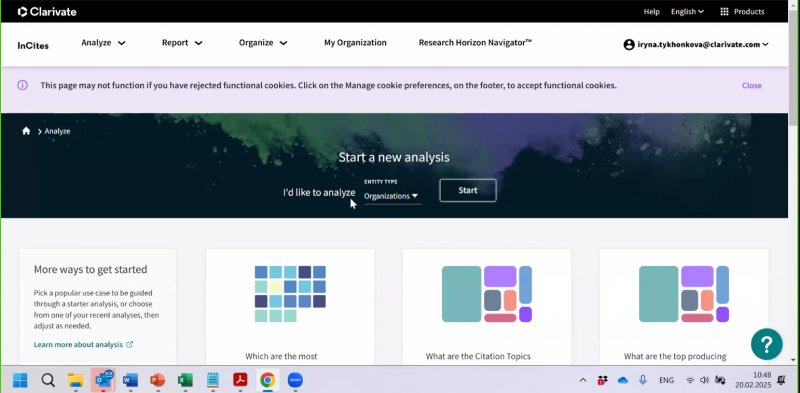Open the English language dropdown
The image size is (800, 393).
click(x=687, y=12)
